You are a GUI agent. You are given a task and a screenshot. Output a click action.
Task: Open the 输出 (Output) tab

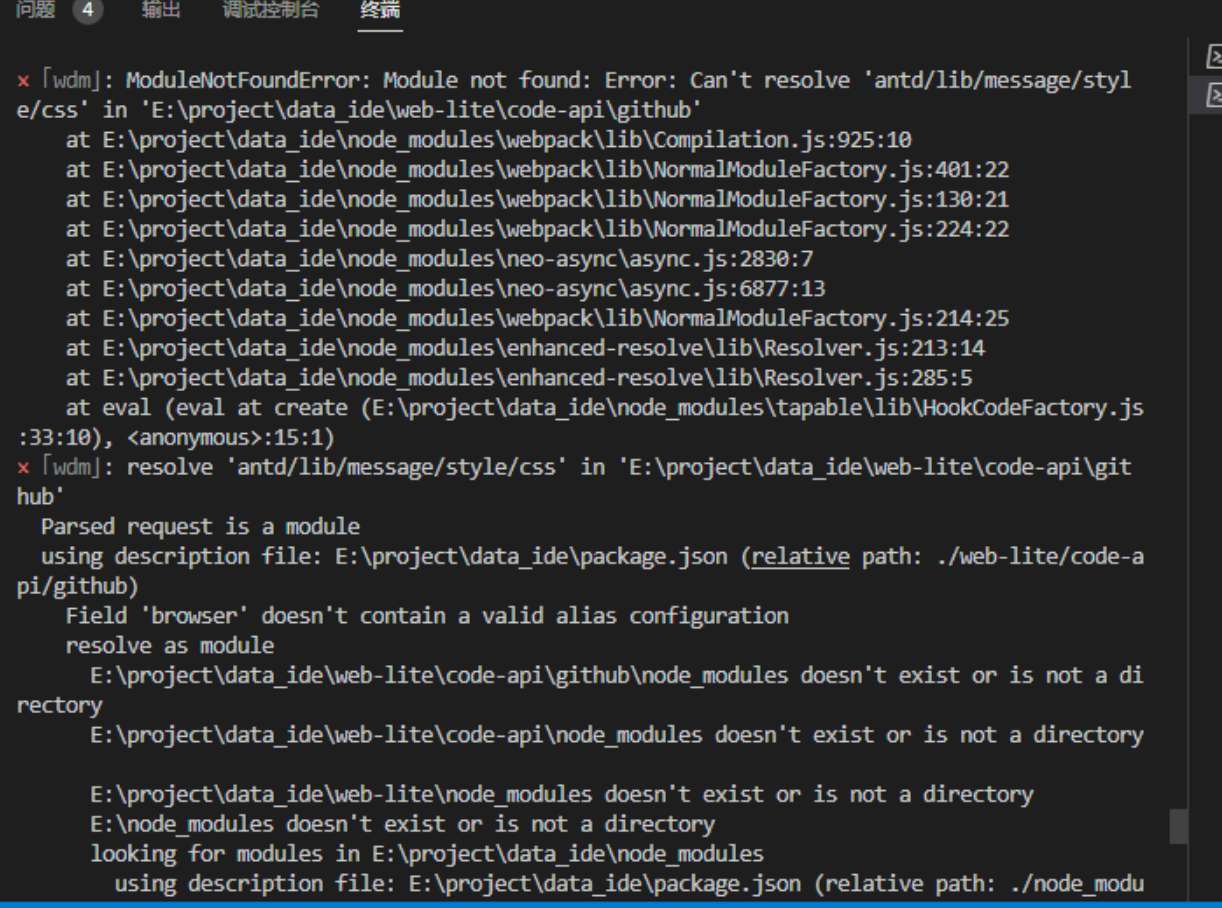point(161,10)
